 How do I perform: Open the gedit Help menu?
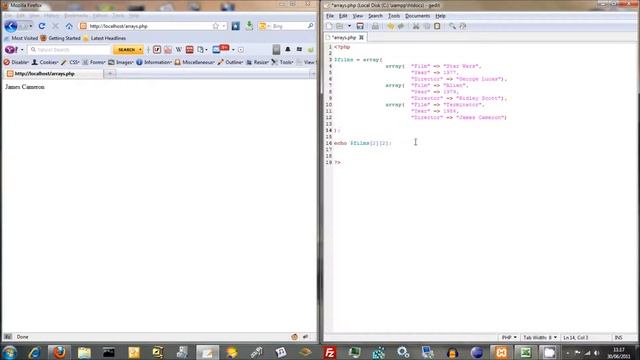[x=440, y=16]
